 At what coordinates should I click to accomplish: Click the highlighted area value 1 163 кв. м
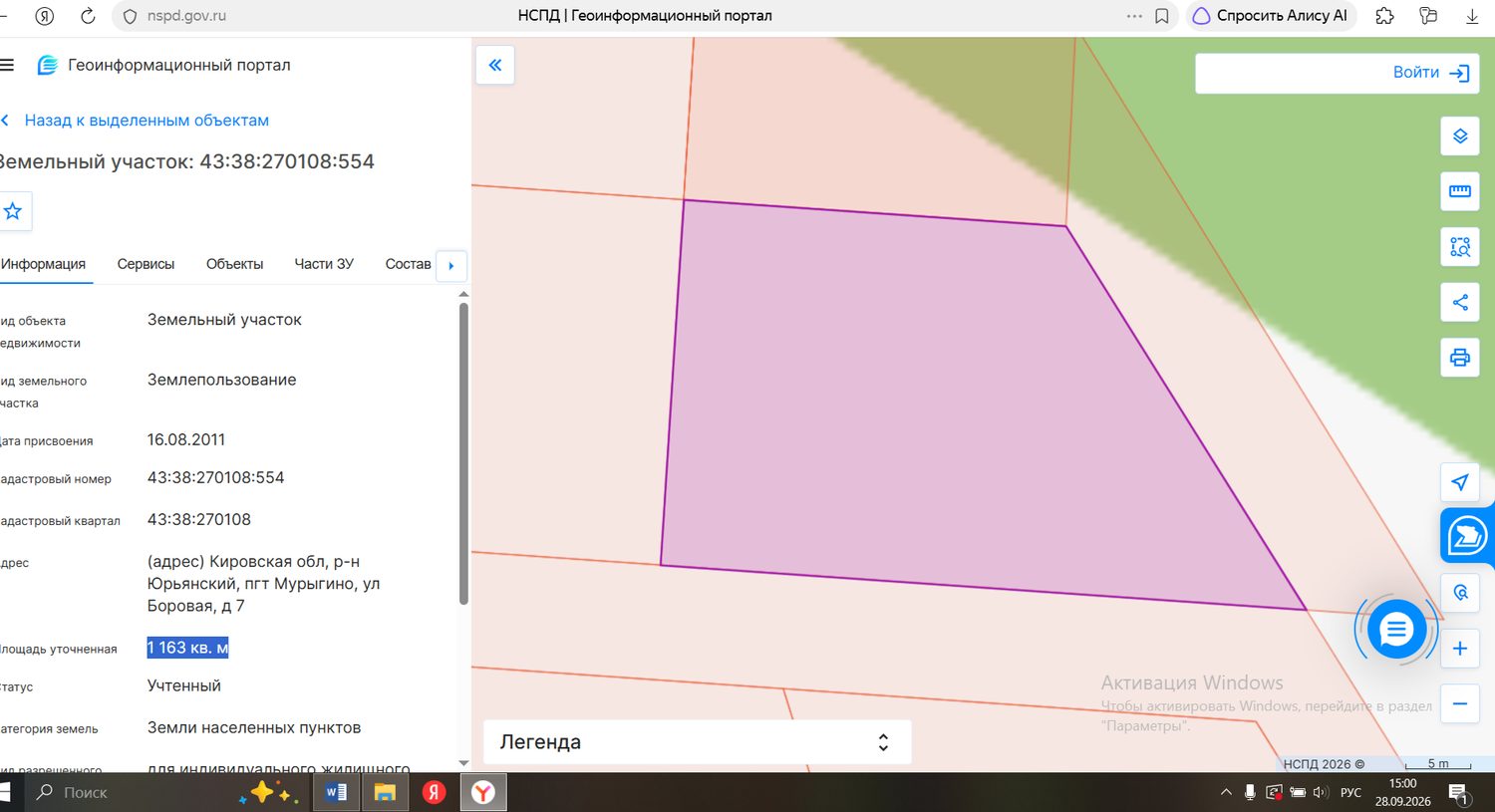point(188,648)
